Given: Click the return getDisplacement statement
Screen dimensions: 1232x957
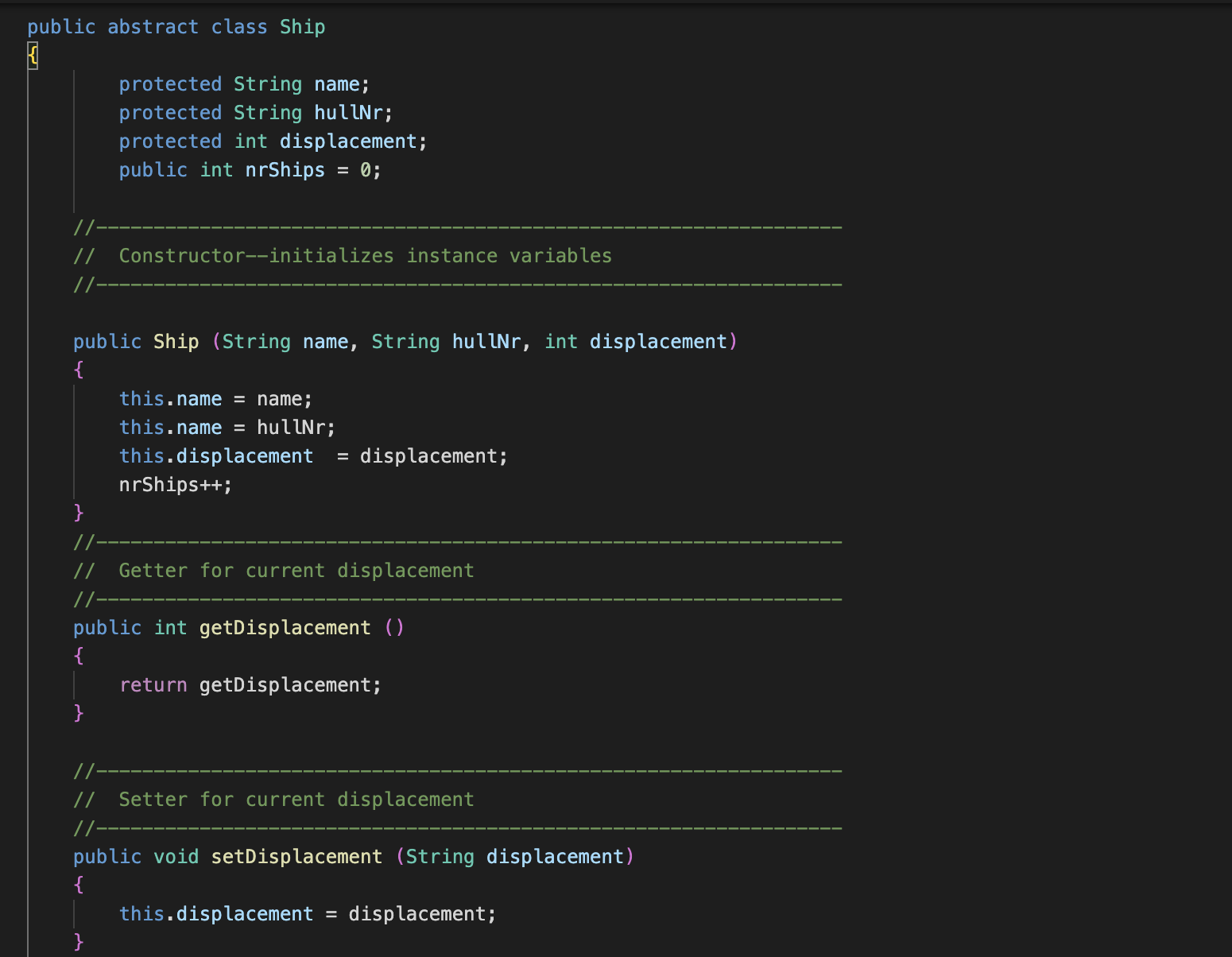Looking at the screenshot, I should 250,684.
